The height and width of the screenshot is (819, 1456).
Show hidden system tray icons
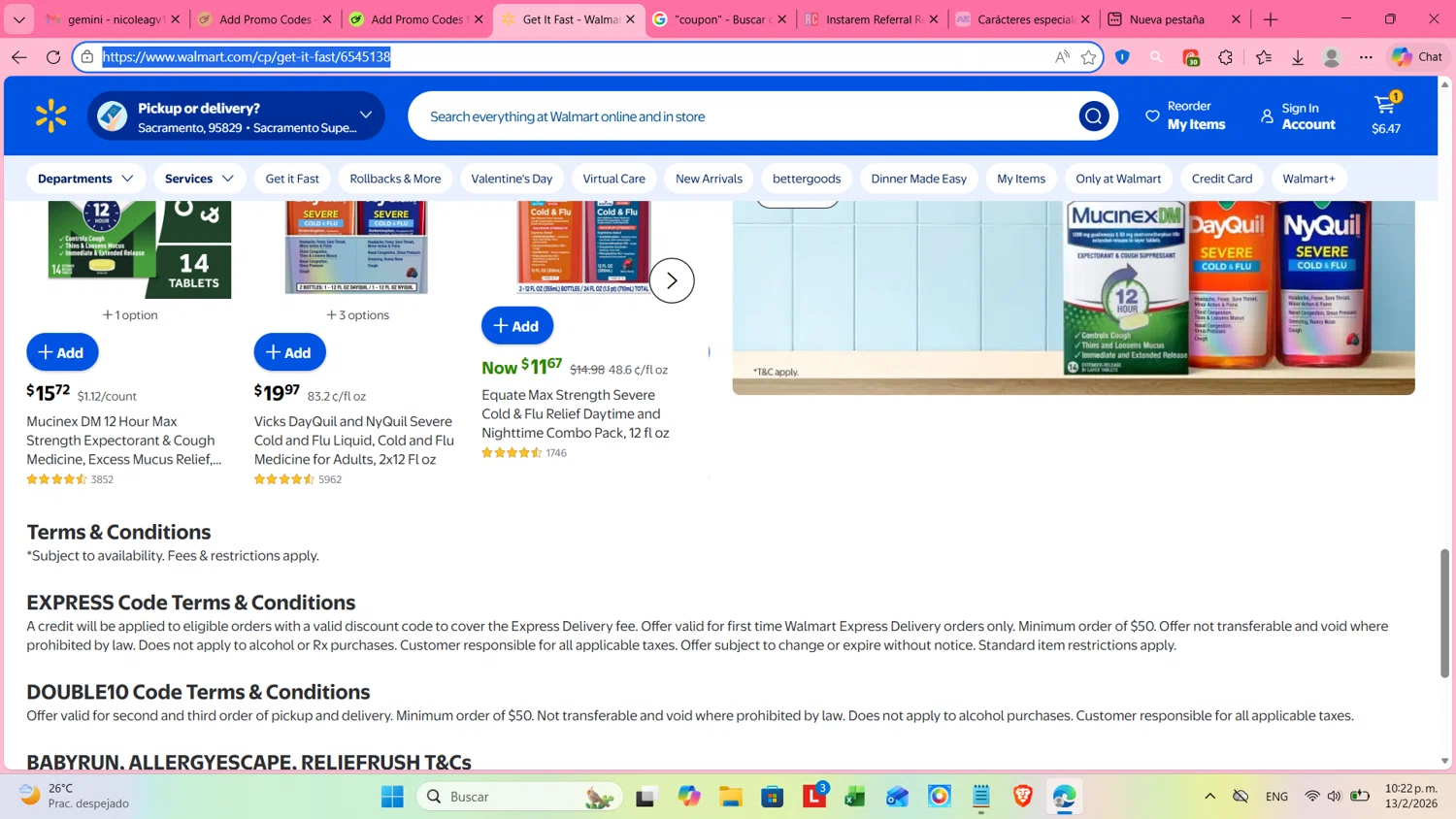point(1209,797)
